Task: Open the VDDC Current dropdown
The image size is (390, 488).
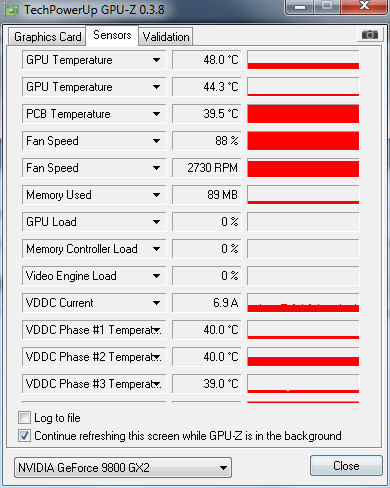Action: tap(156, 303)
